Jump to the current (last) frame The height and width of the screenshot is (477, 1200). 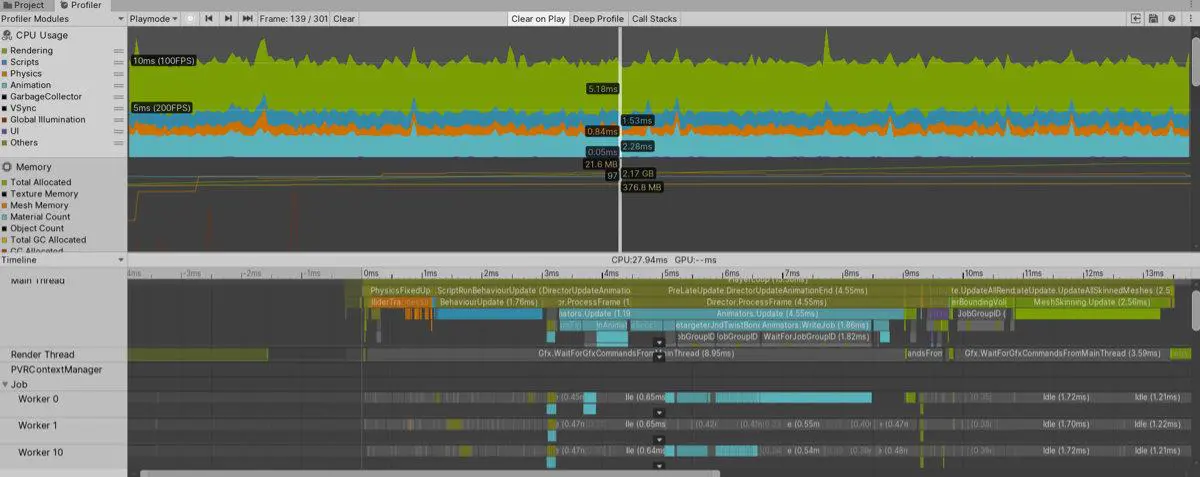(247, 19)
